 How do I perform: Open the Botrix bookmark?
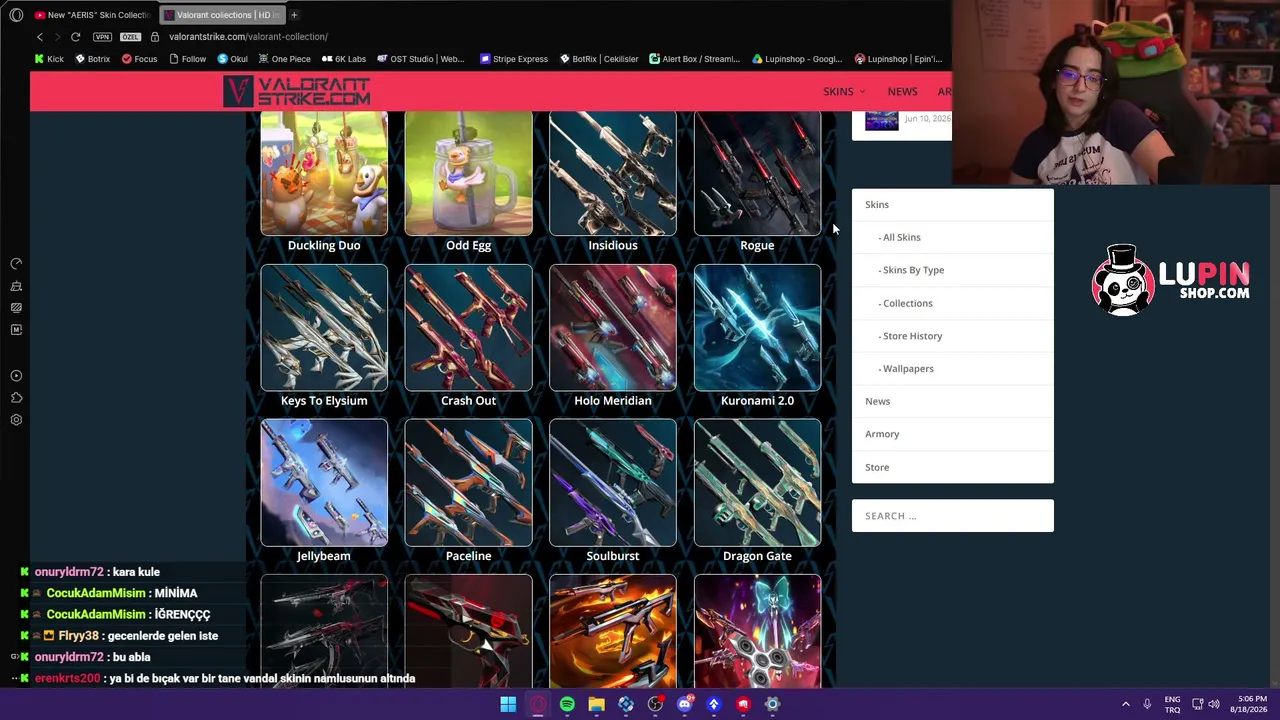92,59
